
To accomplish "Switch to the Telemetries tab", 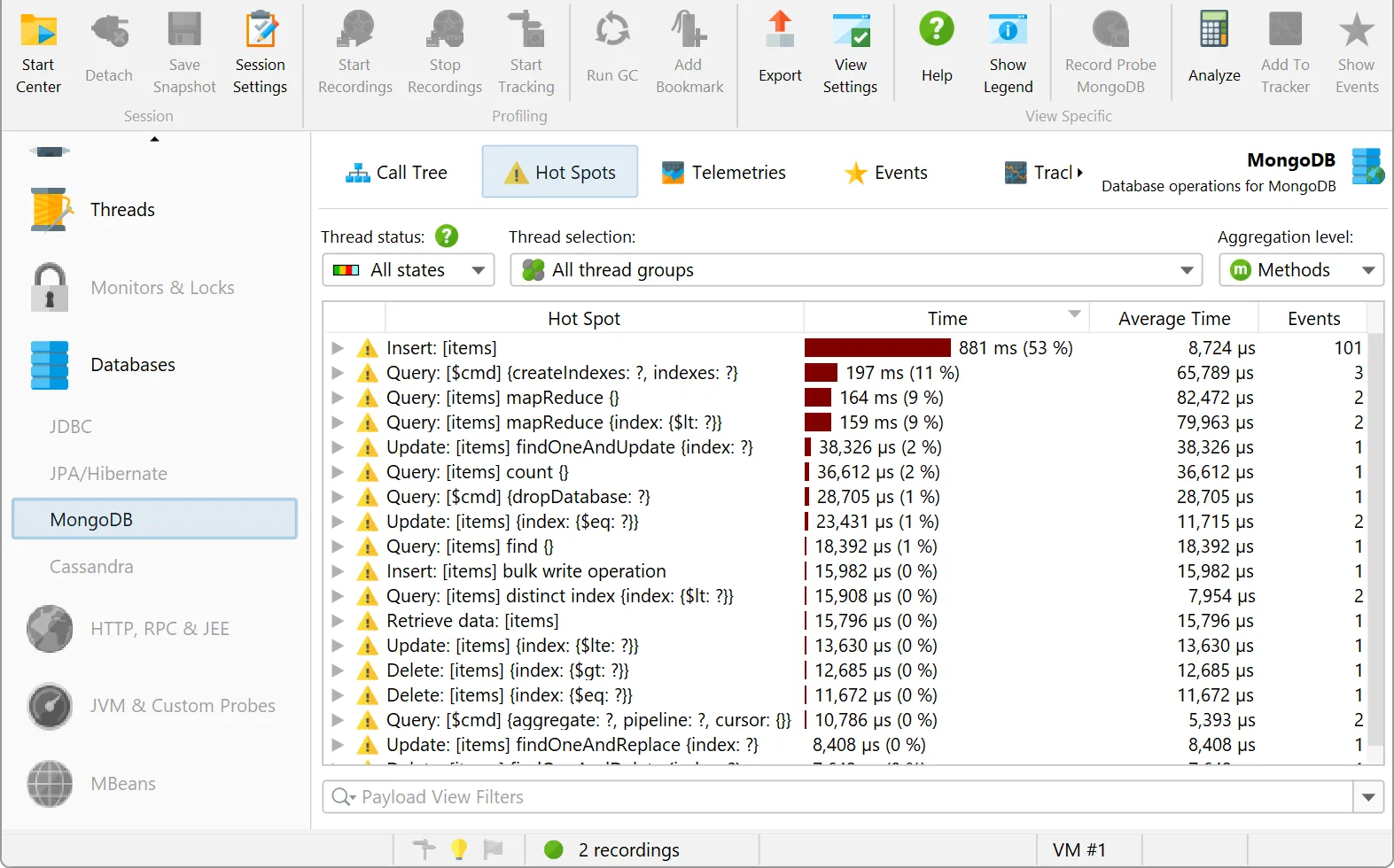I will point(723,173).
